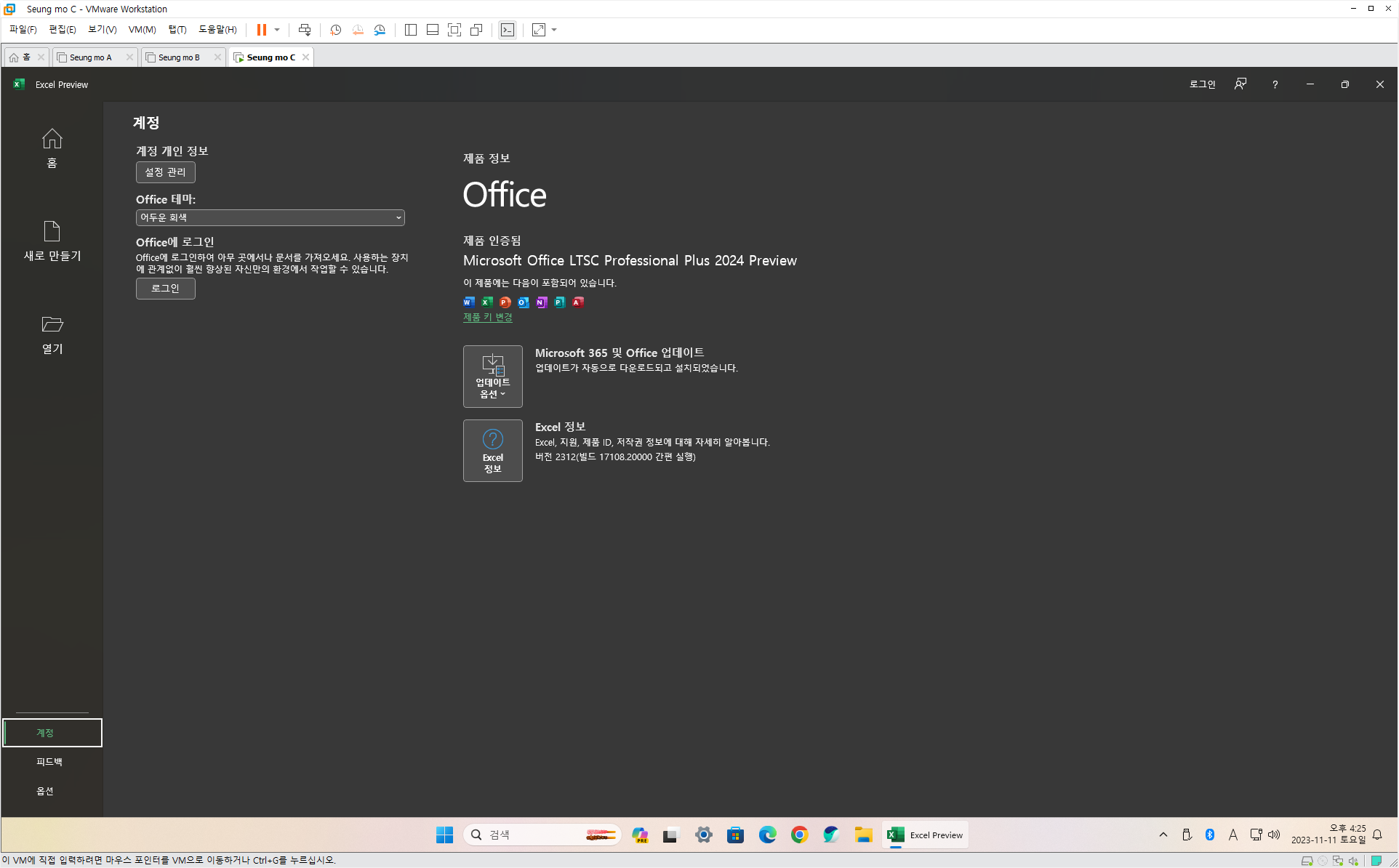The width and height of the screenshot is (1399, 868).
Task: Enter VMware full screen mode icon
Action: [x=454, y=30]
